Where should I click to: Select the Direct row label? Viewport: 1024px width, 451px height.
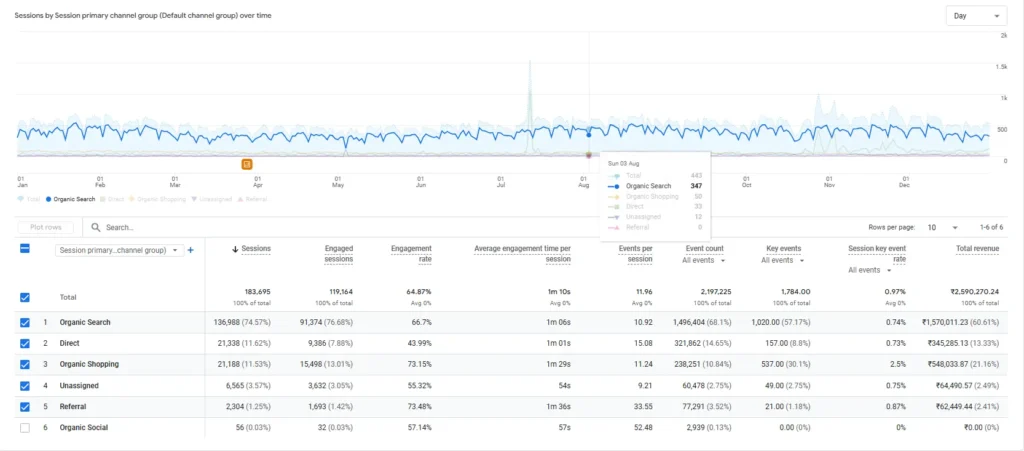[69, 343]
